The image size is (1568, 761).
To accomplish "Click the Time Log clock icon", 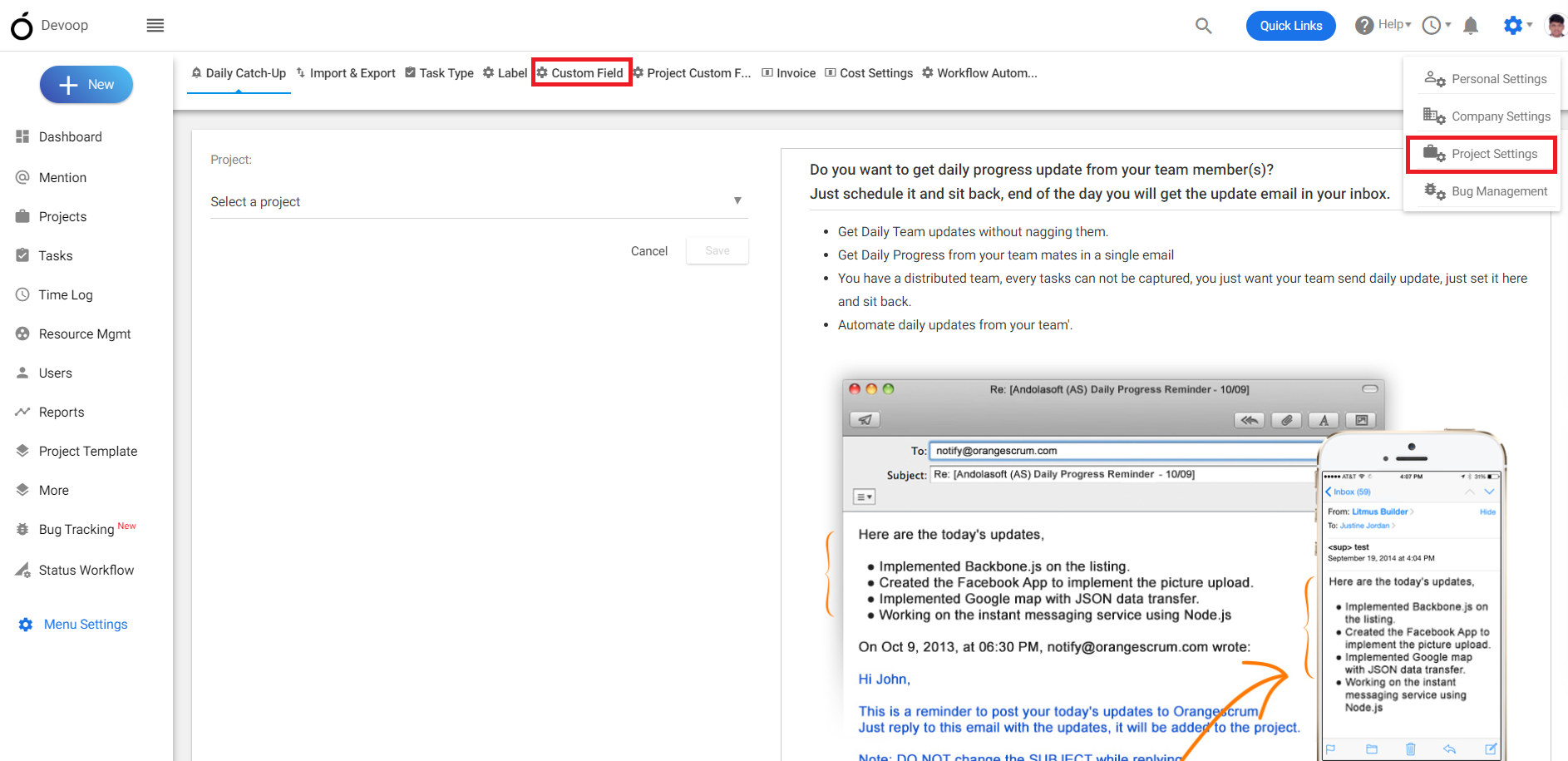I will point(22,294).
